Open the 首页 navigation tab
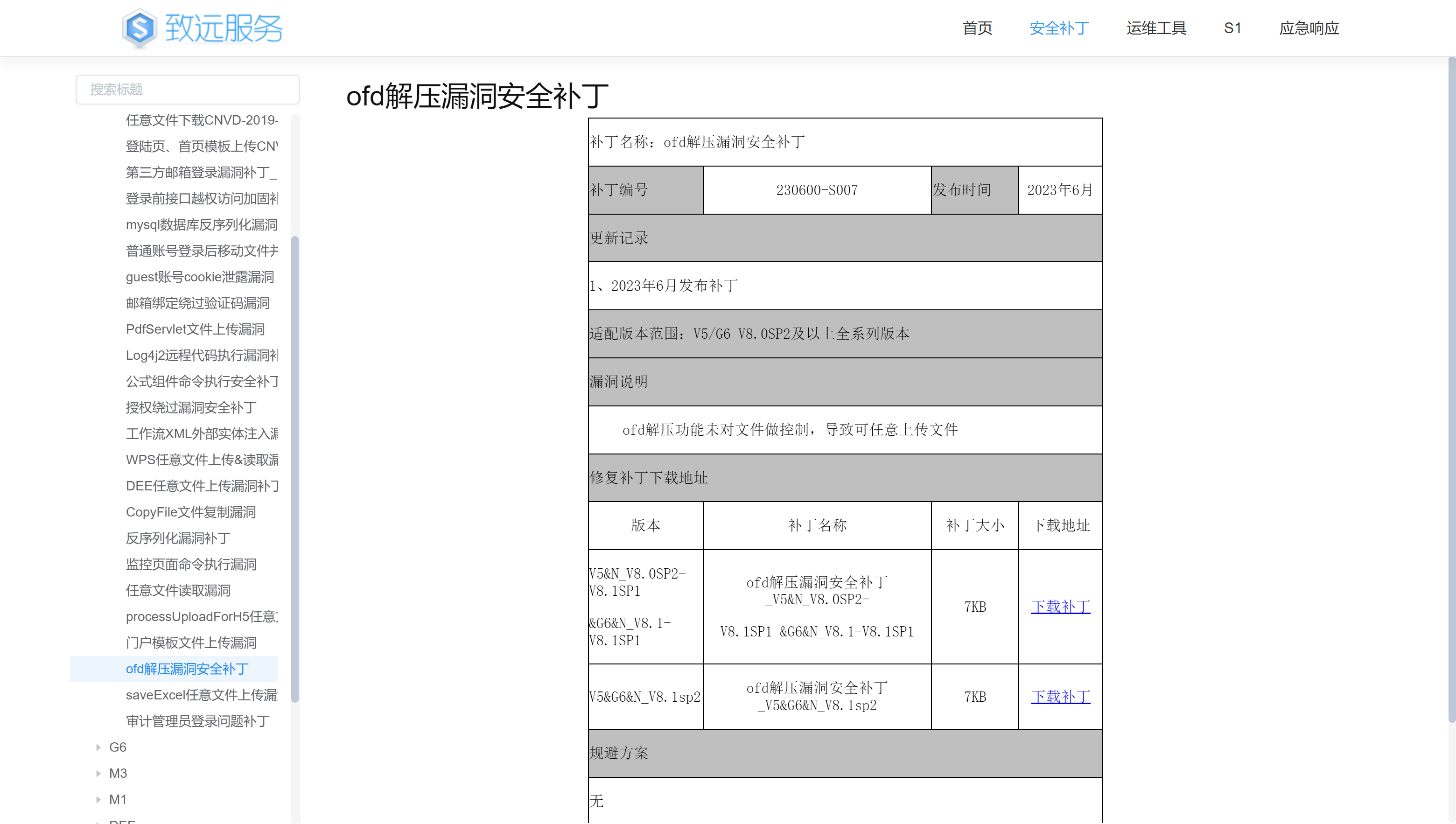This screenshot has height=824, width=1456. coord(977,28)
